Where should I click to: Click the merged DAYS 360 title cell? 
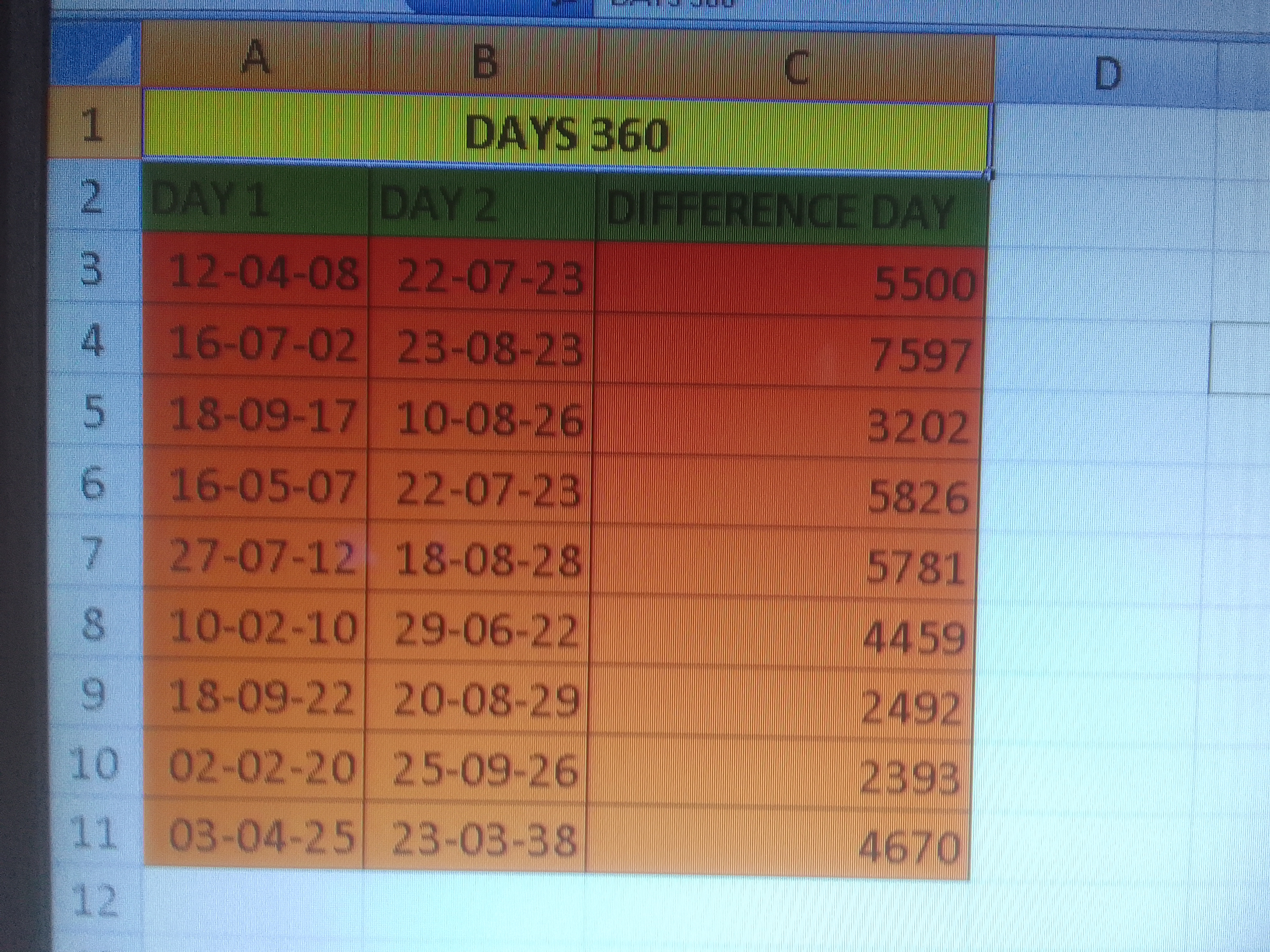coord(567,135)
